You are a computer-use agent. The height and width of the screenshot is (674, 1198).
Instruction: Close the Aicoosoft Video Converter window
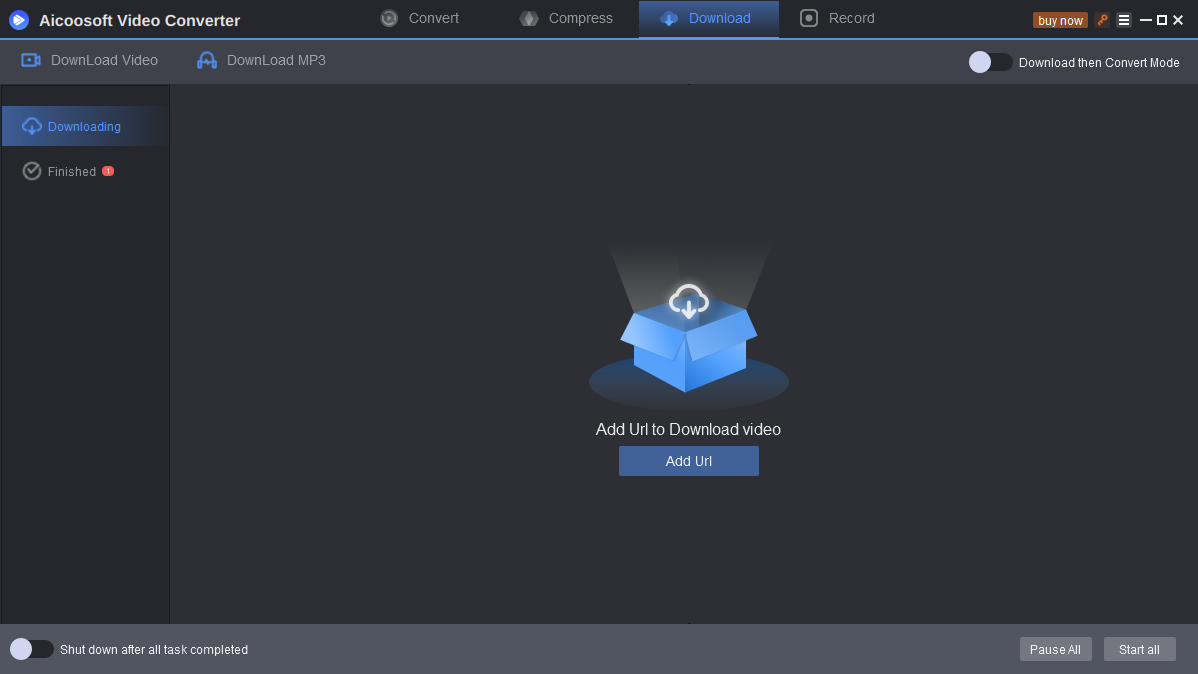tap(1177, 20)
